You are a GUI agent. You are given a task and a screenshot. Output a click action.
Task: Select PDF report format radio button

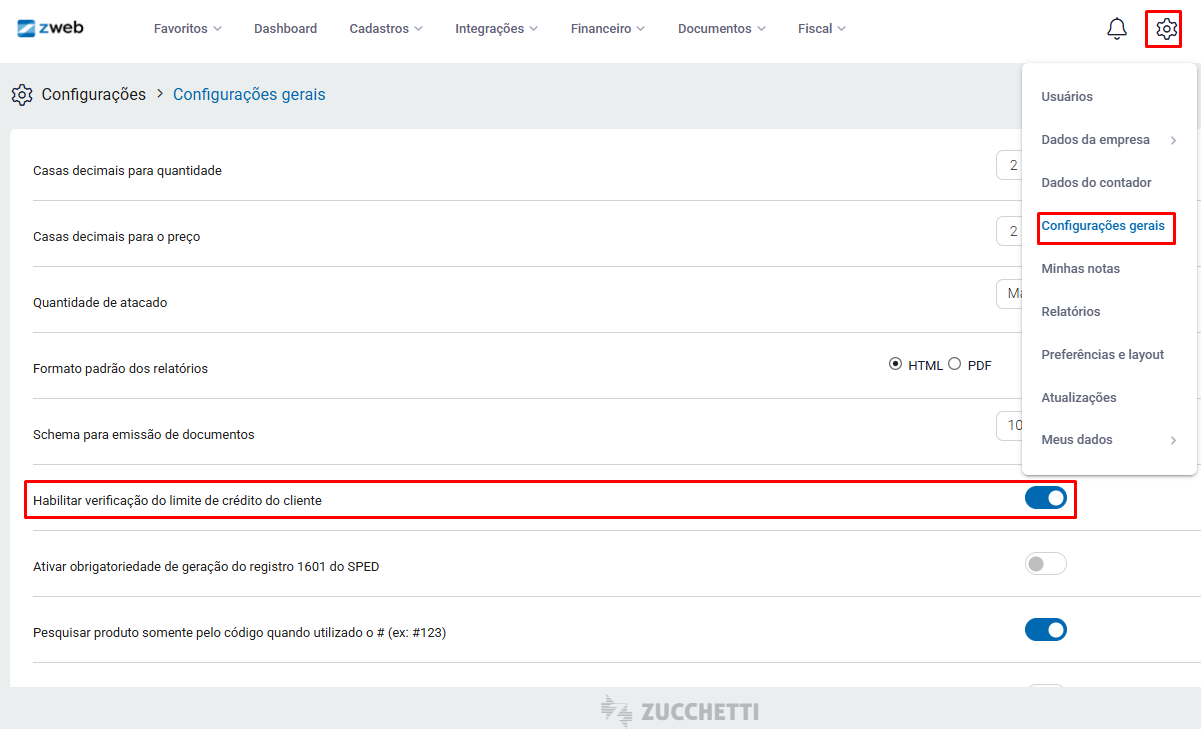click(954, 364)
